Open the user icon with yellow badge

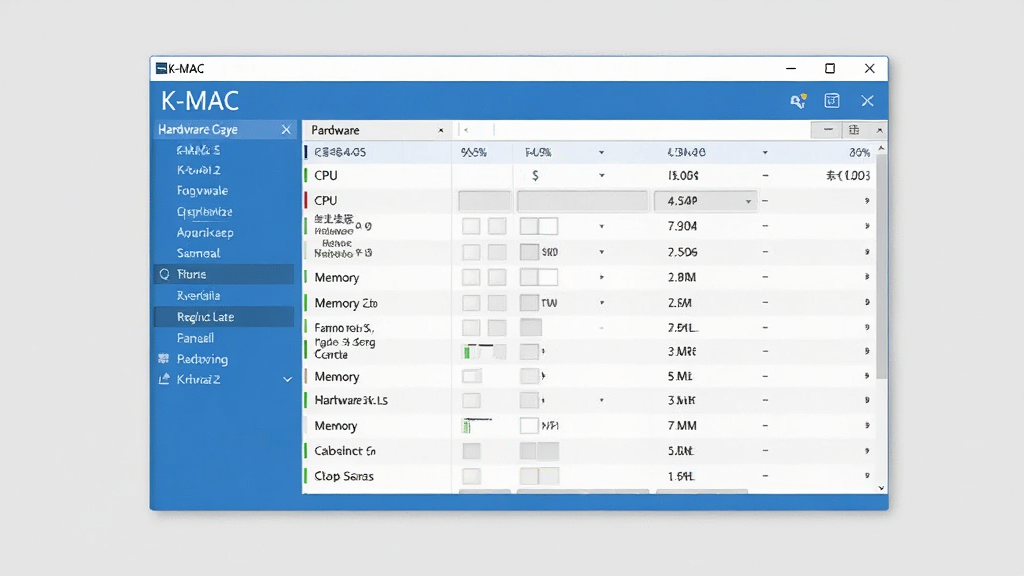click(x=798, y=101)
